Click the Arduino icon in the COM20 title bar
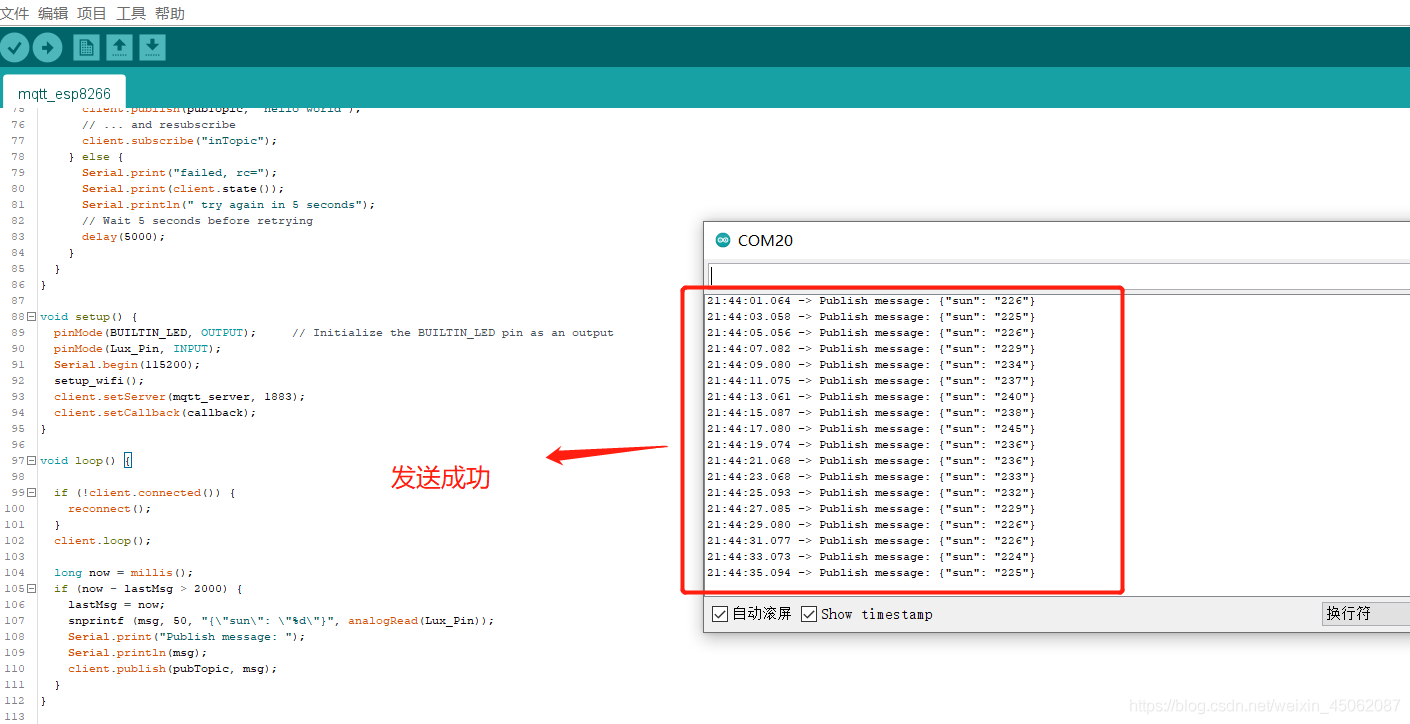Screen dimensions: 1410x724 click(x=723, y=240)
